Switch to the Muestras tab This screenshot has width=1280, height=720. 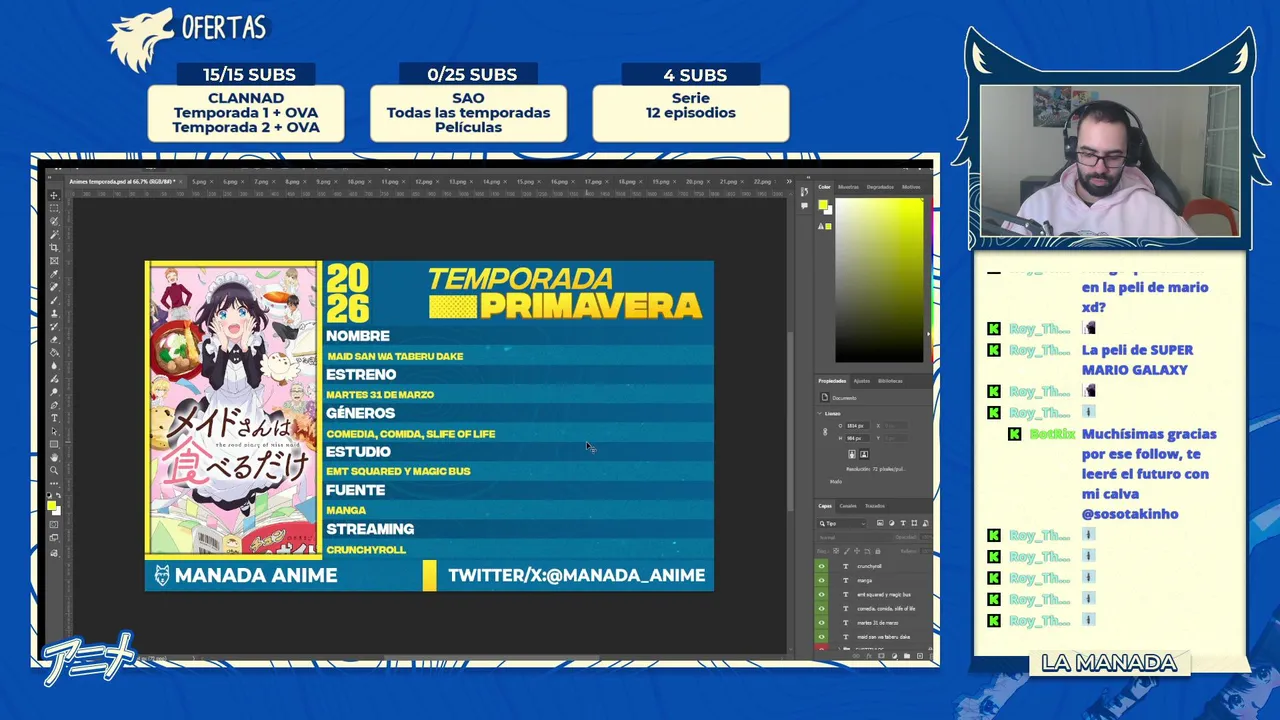(848, 187)
